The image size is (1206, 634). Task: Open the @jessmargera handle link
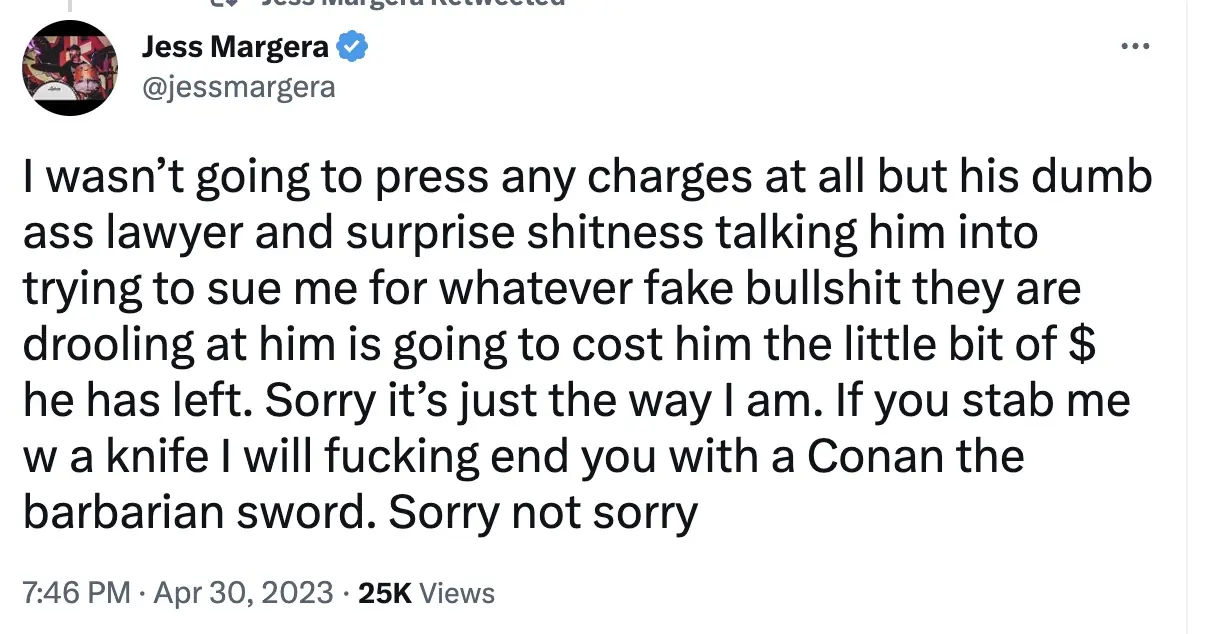239,87
